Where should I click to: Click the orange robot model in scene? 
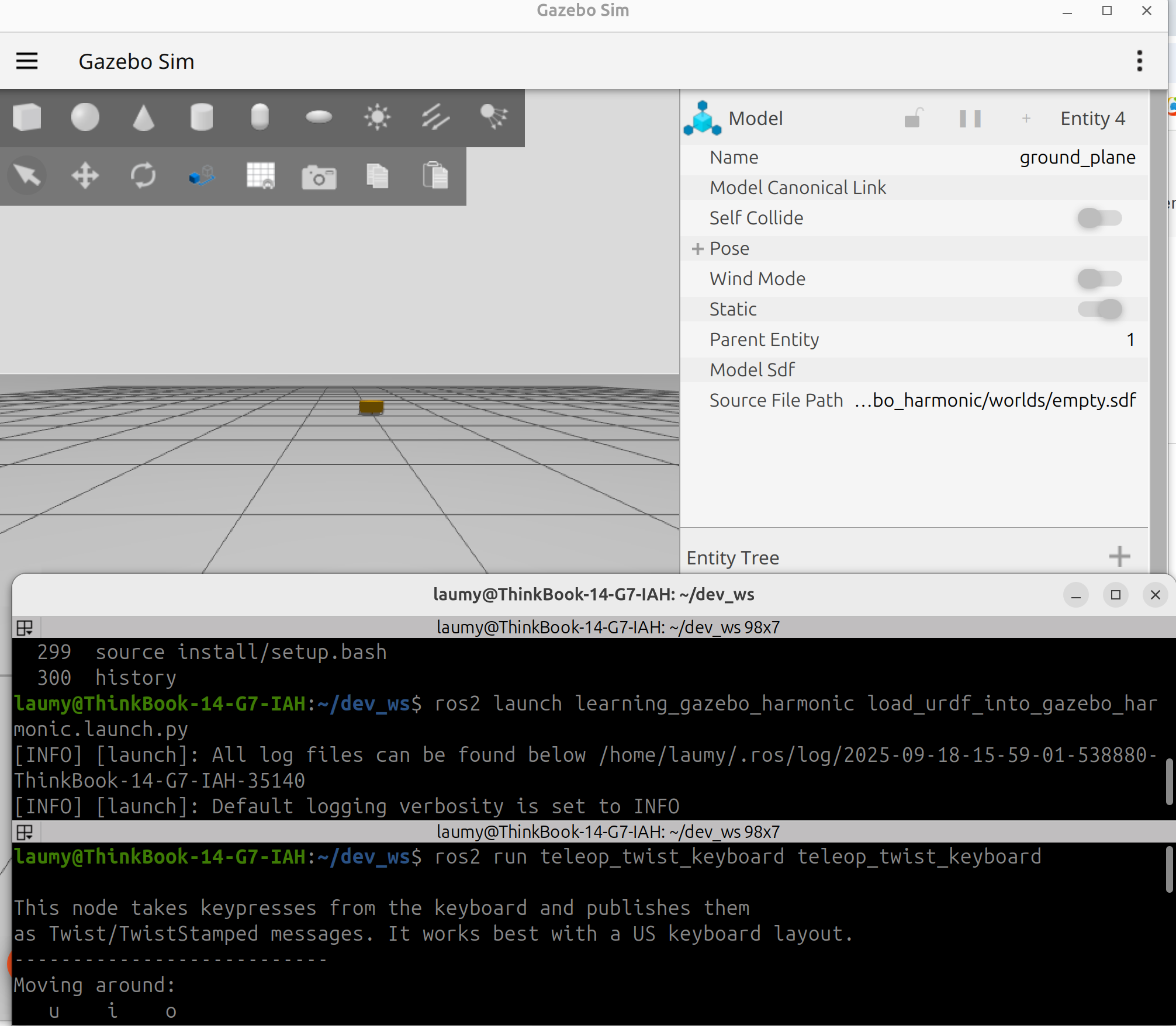click(x=371, y=406)
